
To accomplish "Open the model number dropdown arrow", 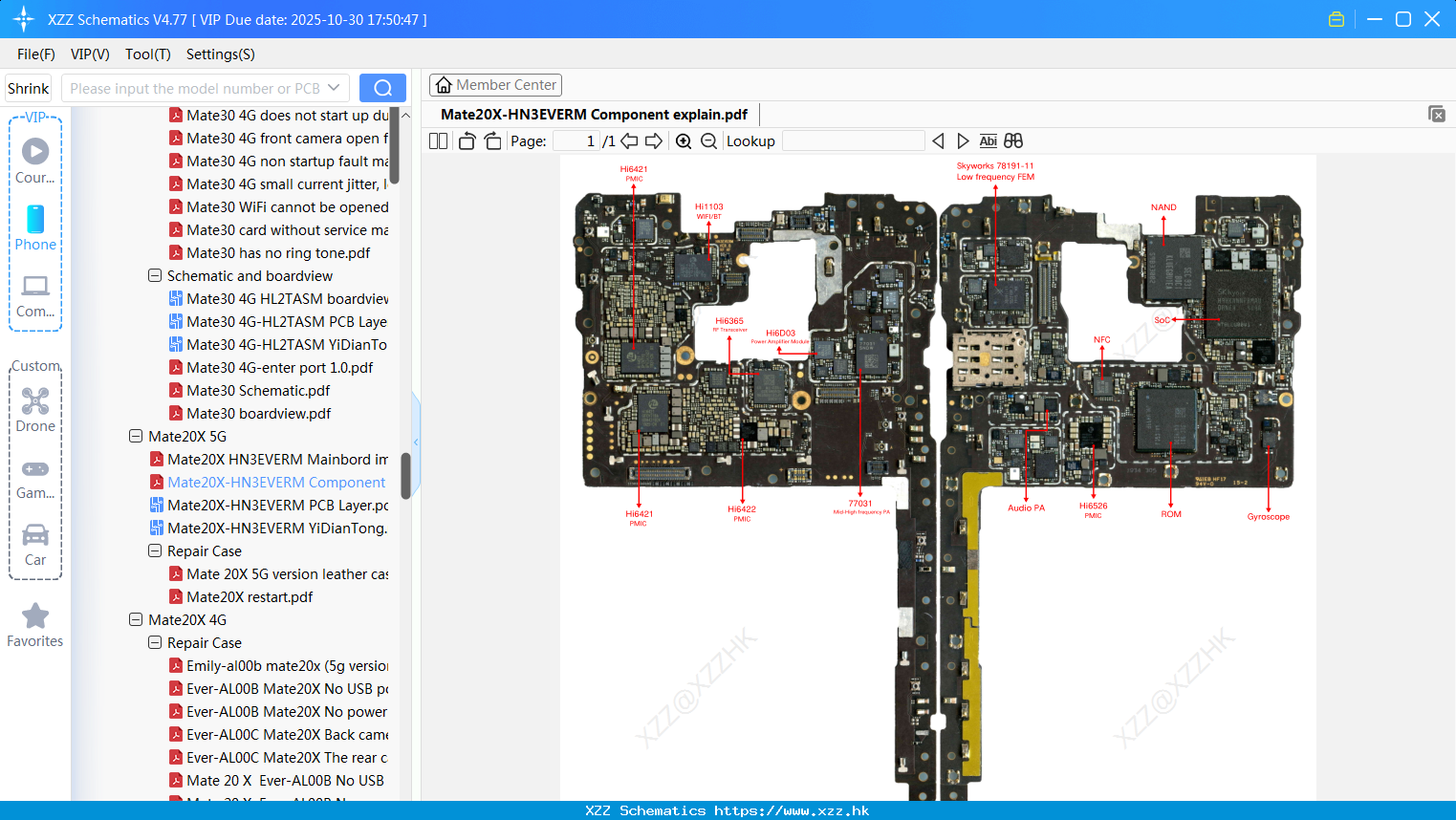I will [x=334, y=88].
